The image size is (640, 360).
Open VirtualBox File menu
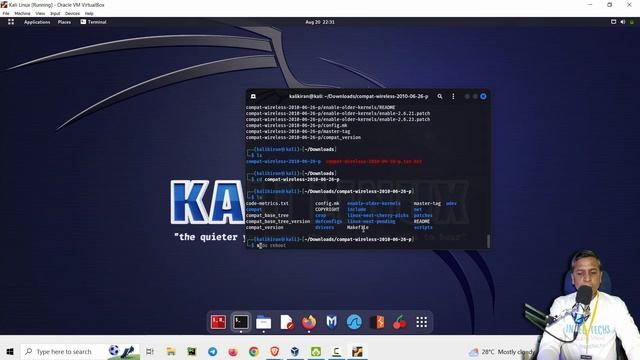6,13
